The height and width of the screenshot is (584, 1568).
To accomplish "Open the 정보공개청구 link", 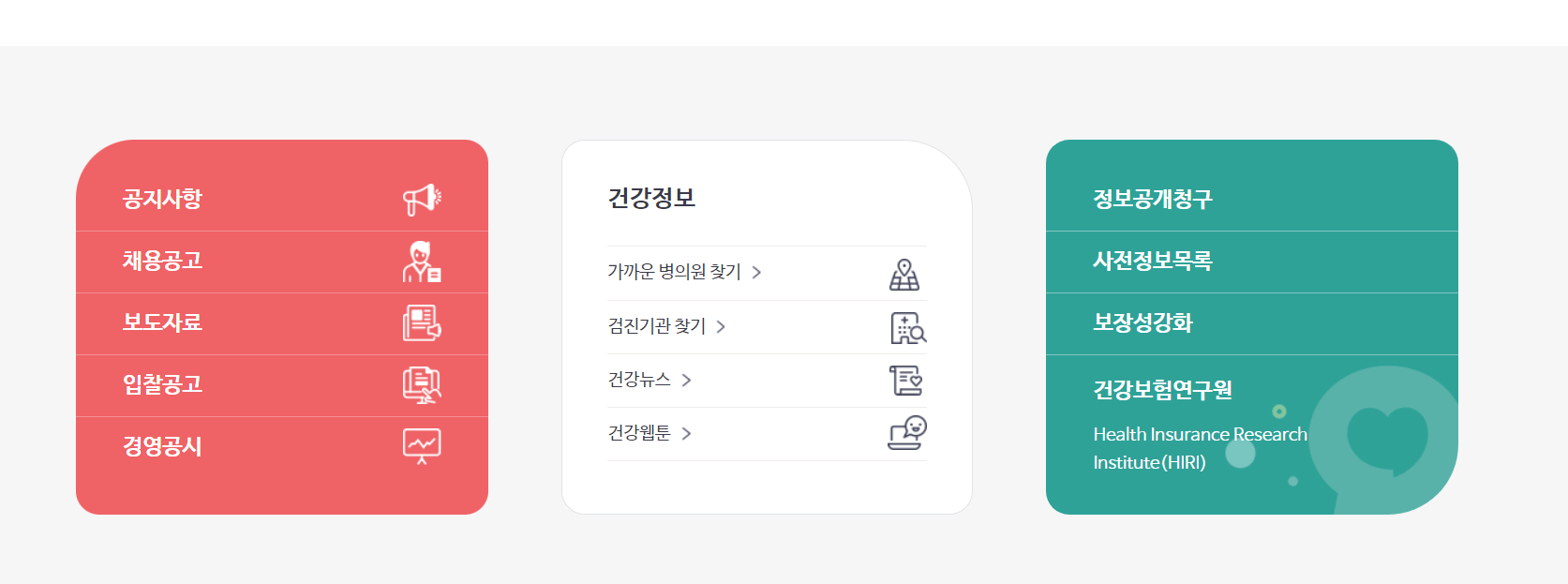I will (x=1154, y=201).
